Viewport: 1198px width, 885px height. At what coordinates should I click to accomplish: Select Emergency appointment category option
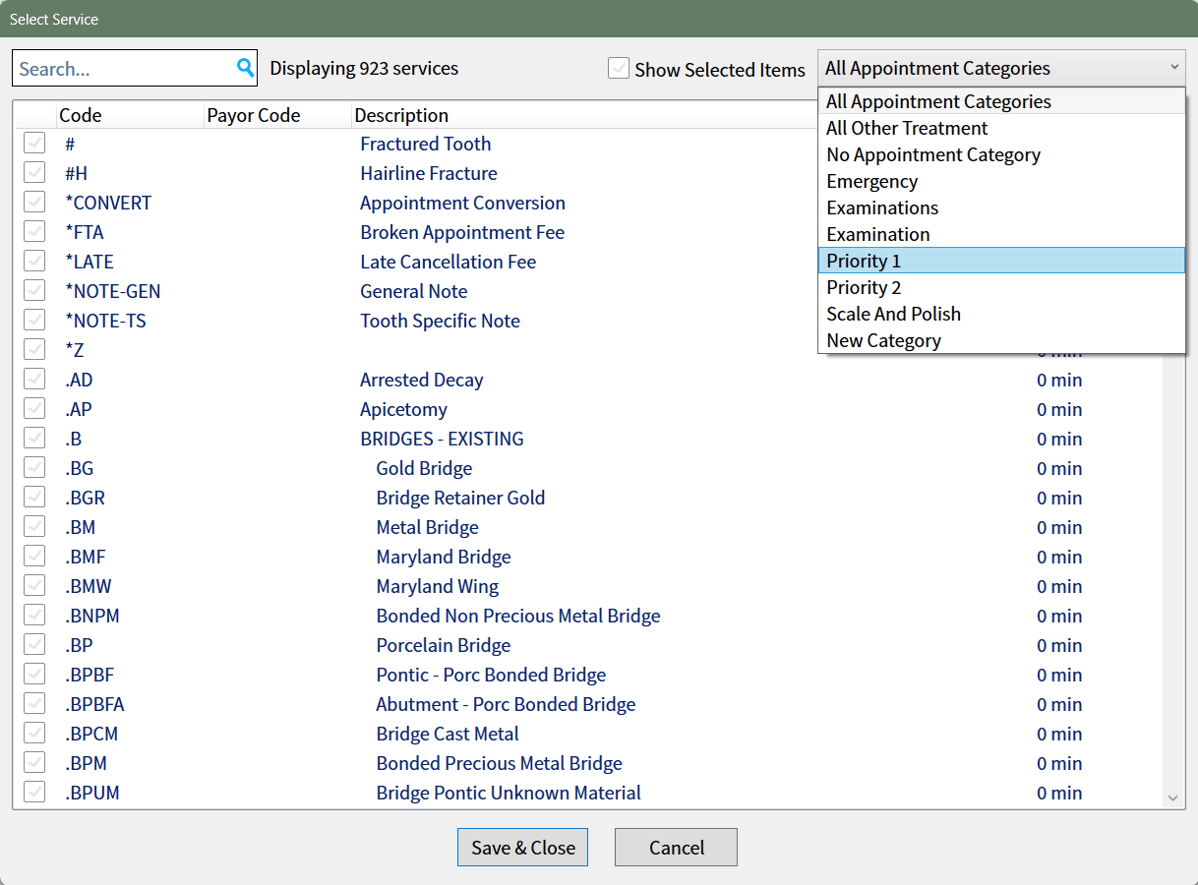872,181
